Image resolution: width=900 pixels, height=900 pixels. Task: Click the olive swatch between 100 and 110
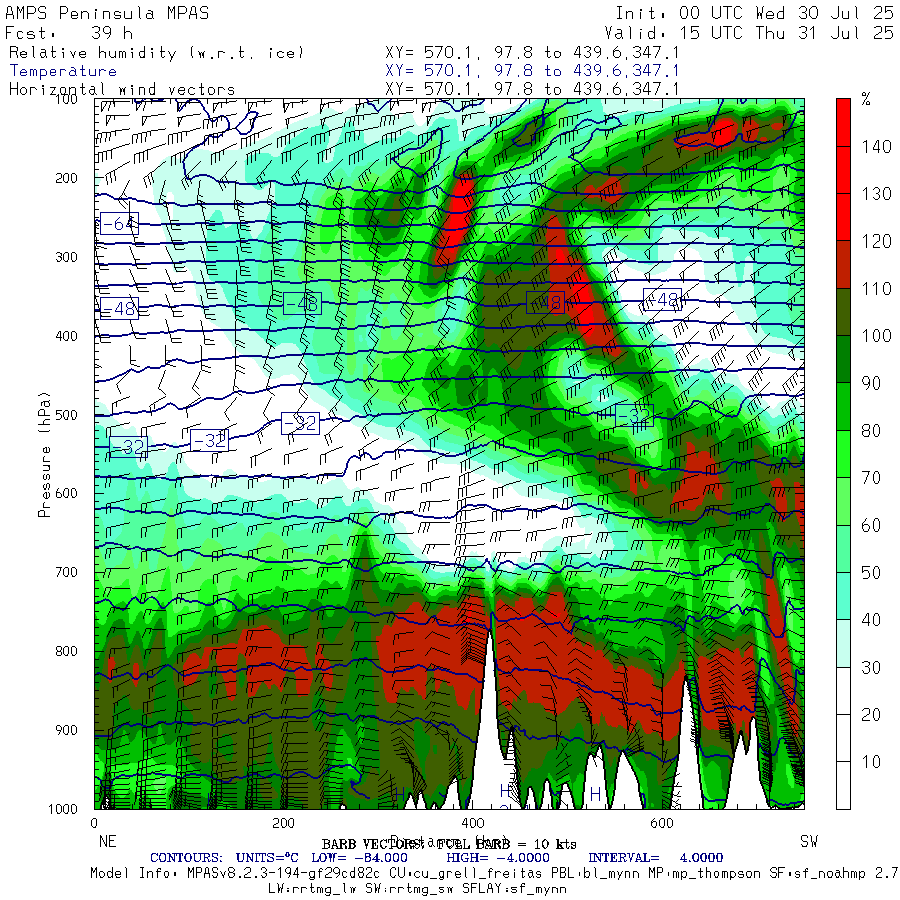pyautogui.click(x=843, y=312)
